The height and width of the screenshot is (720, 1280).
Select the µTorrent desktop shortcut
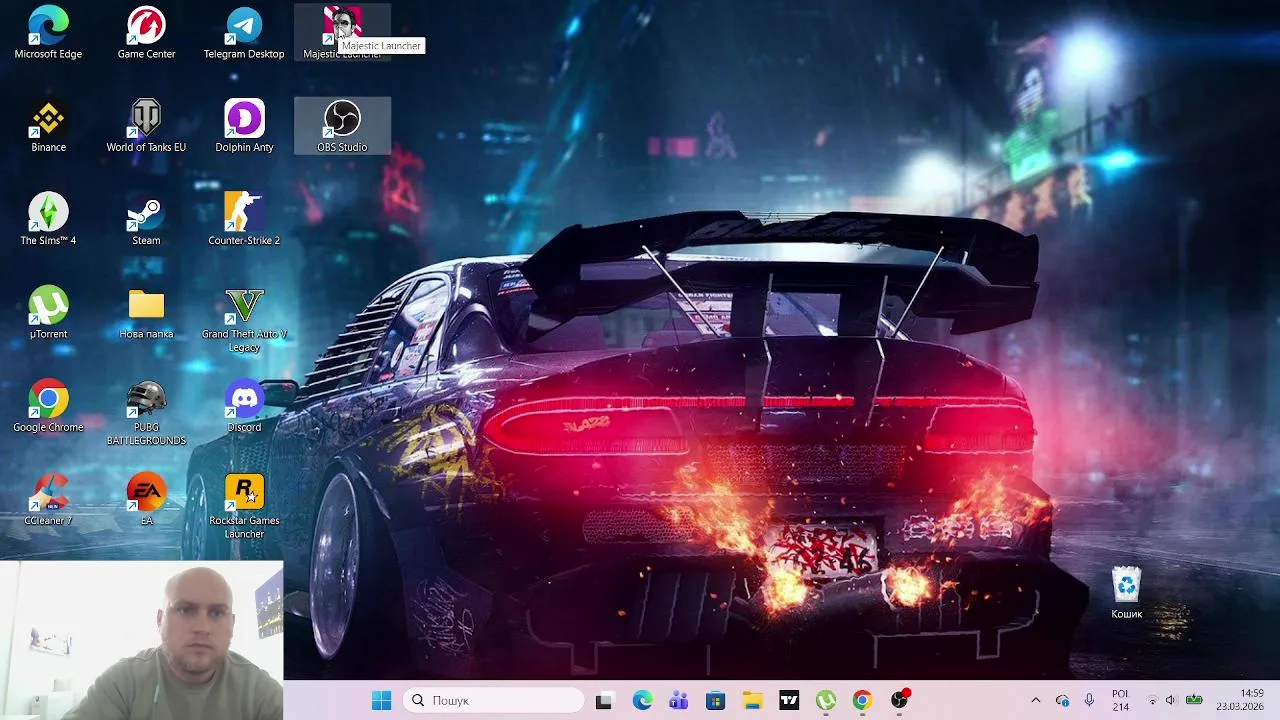pyautogui.click(x=48, y=312)
